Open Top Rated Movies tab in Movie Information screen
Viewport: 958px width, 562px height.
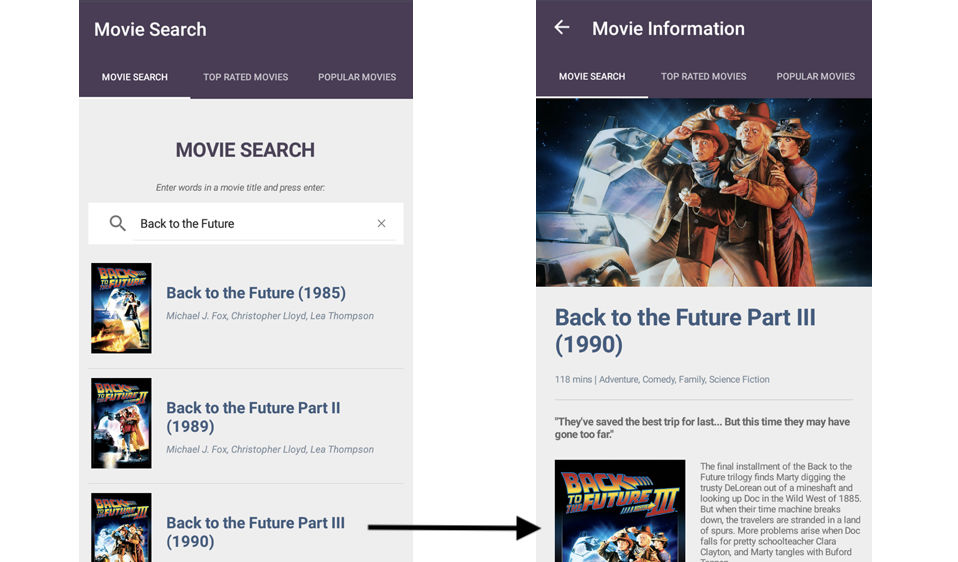coord(703,76)
